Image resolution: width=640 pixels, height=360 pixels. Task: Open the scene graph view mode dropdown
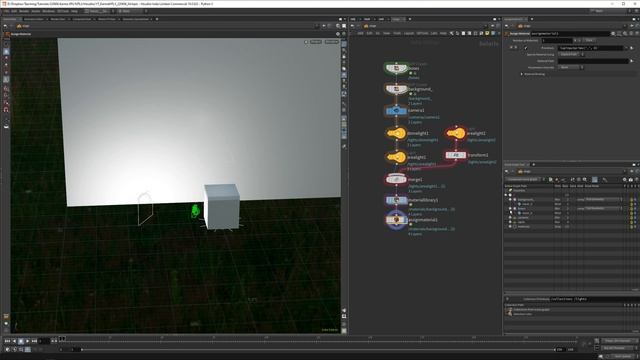(525, 179)
